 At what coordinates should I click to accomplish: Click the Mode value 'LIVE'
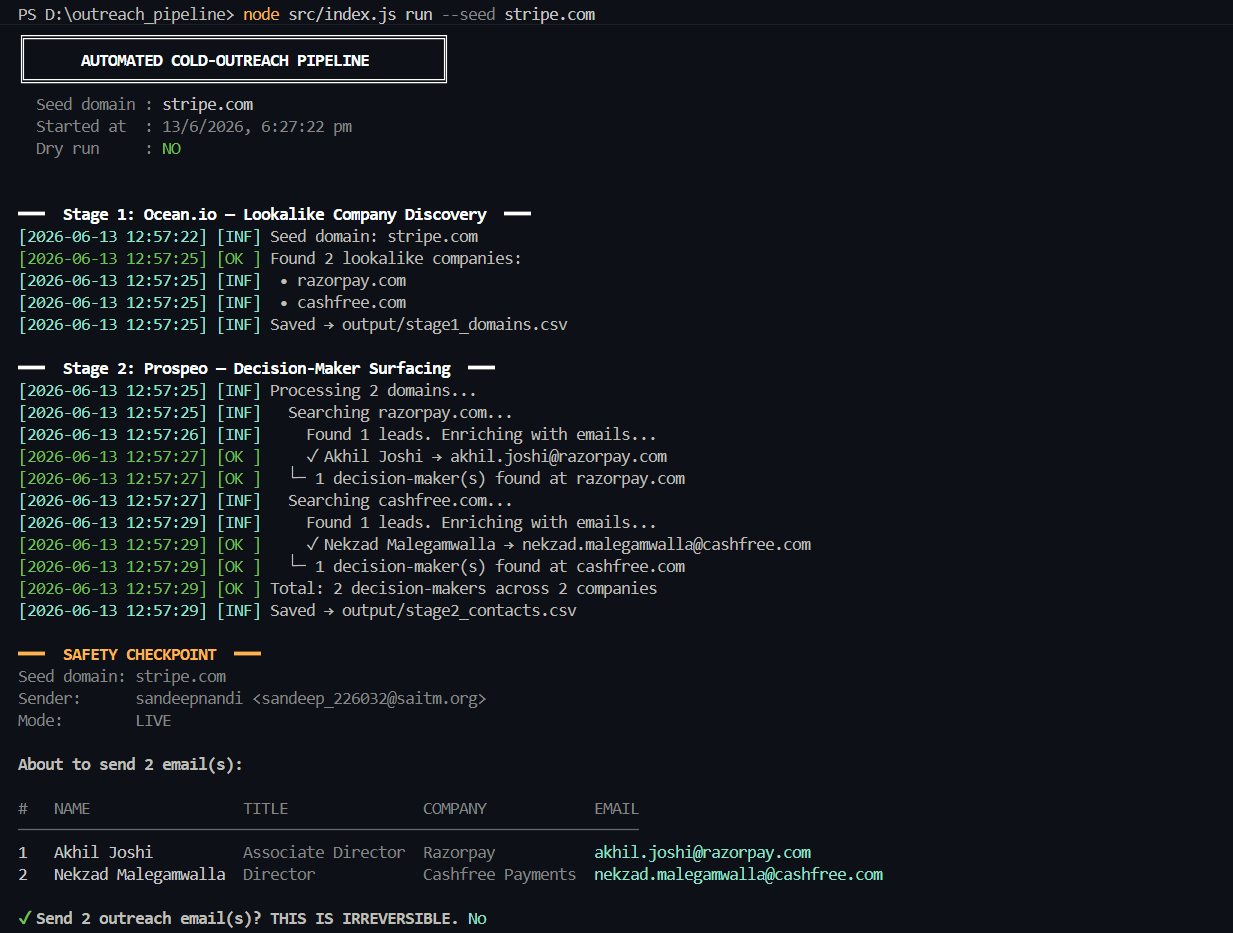point(153,720)
